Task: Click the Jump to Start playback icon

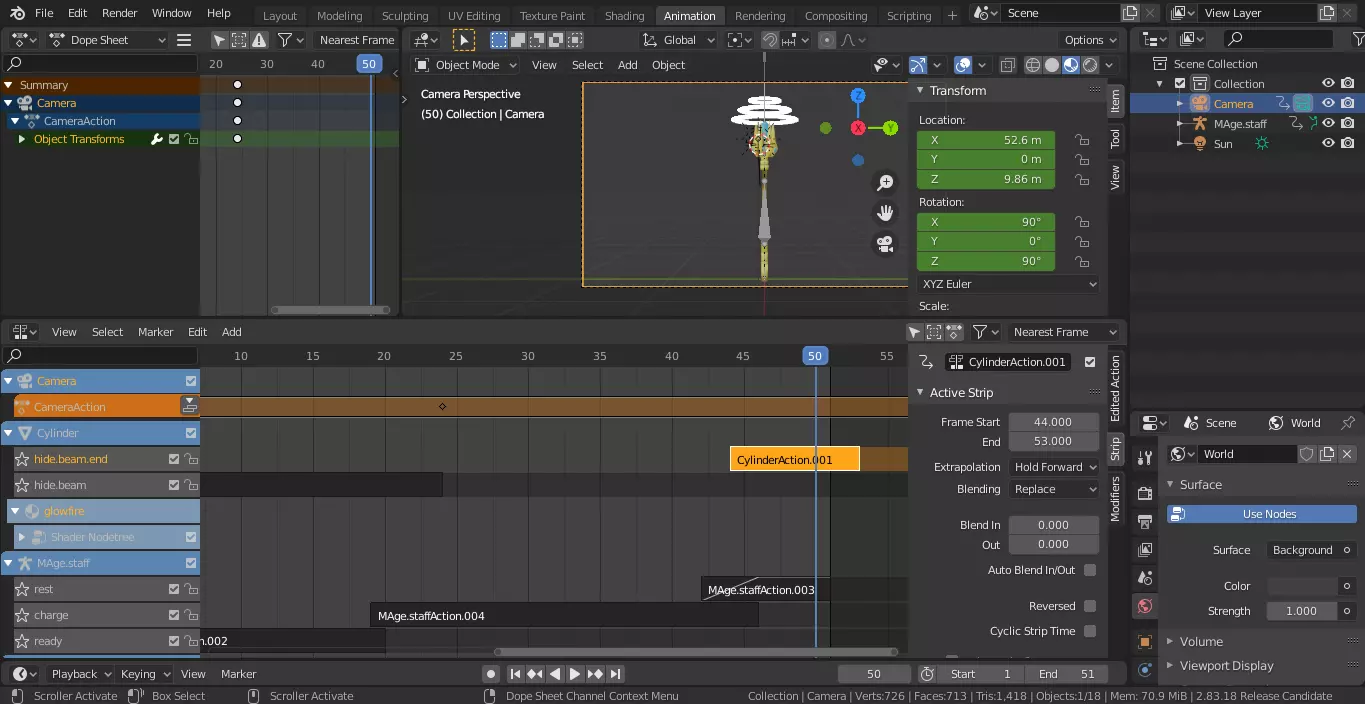Action: pos(515,674)
